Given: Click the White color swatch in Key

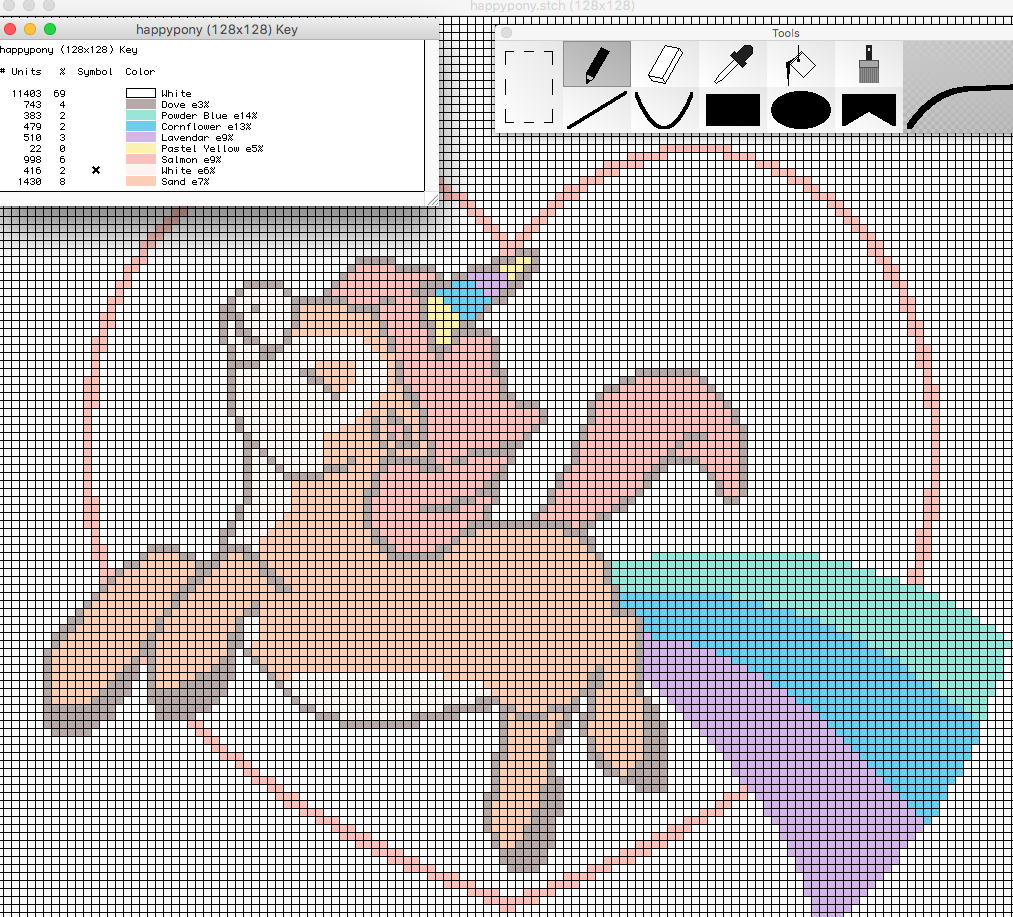Looking at the screenshot, I should pos(141,93).
